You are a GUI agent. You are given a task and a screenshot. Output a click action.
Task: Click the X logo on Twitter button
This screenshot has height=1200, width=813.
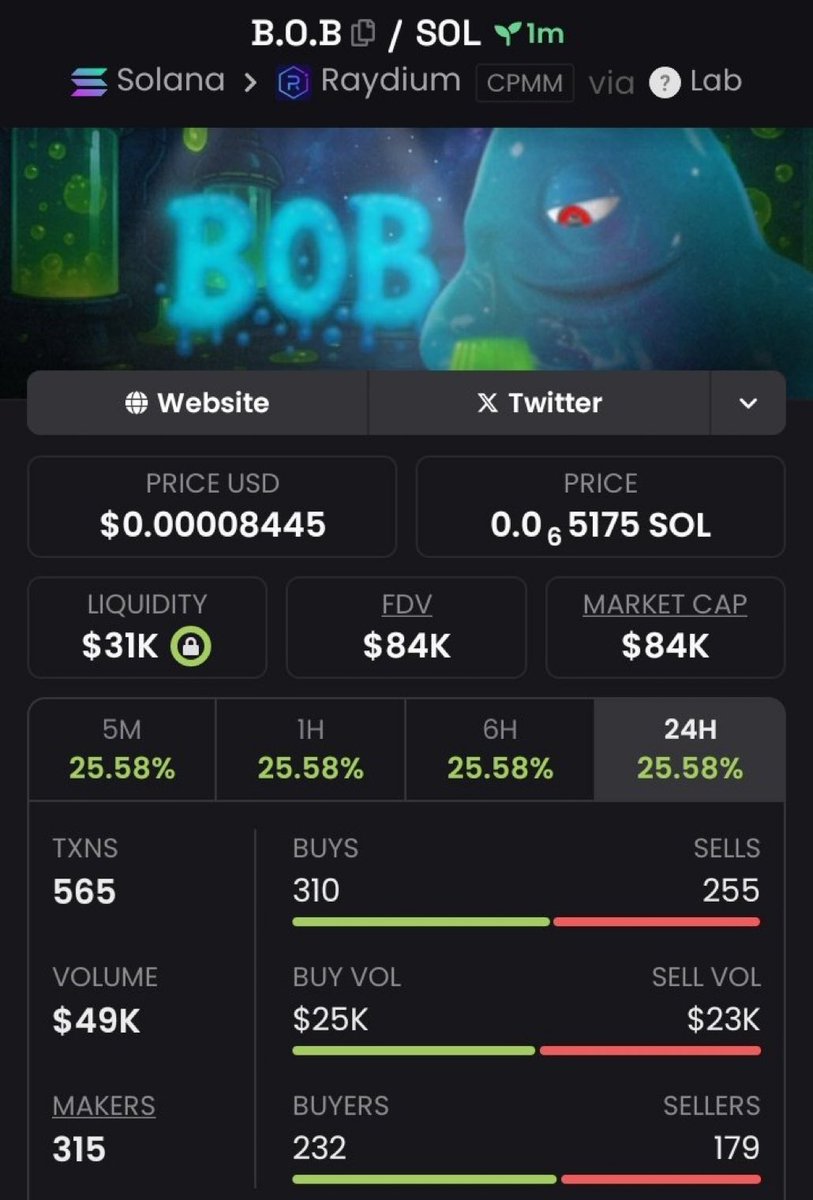(x=487, y=403)
